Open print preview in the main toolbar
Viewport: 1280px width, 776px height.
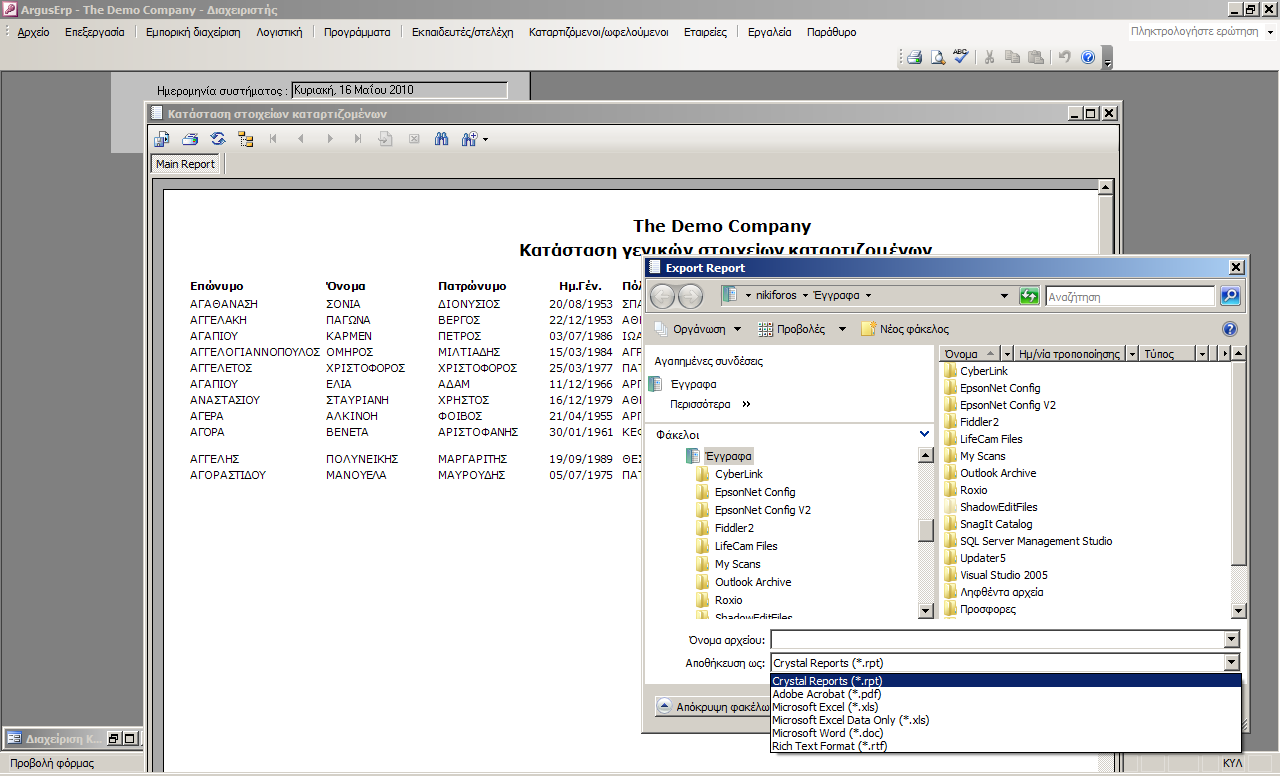[937, 57]
